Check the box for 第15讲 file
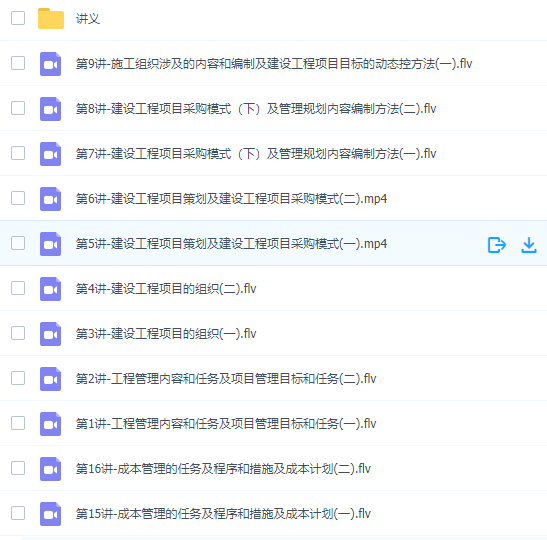Image resolution: width=547 pixels, height=540 pixels. tap(18, 513)
